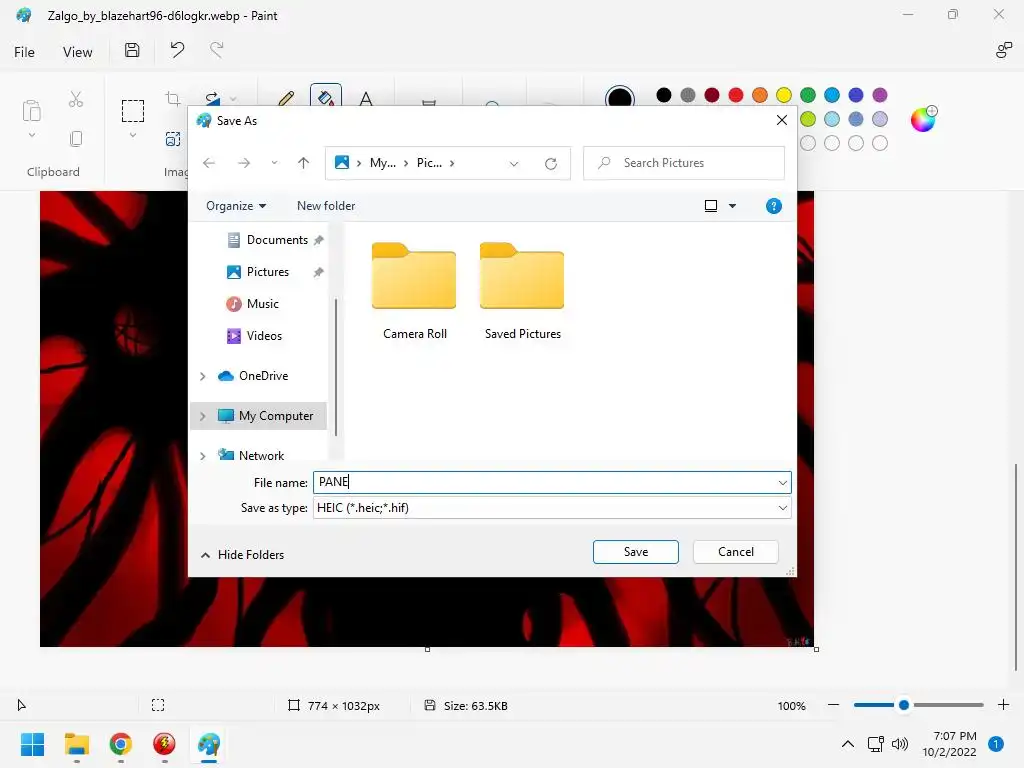The width and height of the screenshot is (1024, 768).
Task: Open the Organize dropdown
Action: (236, 206)
